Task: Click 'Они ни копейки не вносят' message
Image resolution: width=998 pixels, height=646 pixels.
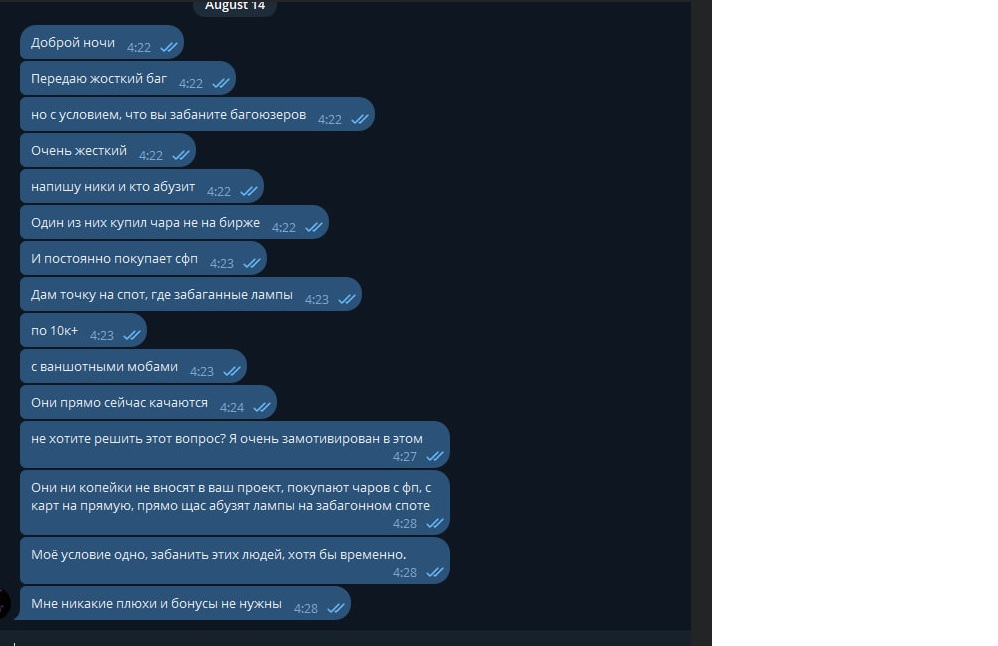Action: pos(235,503)
